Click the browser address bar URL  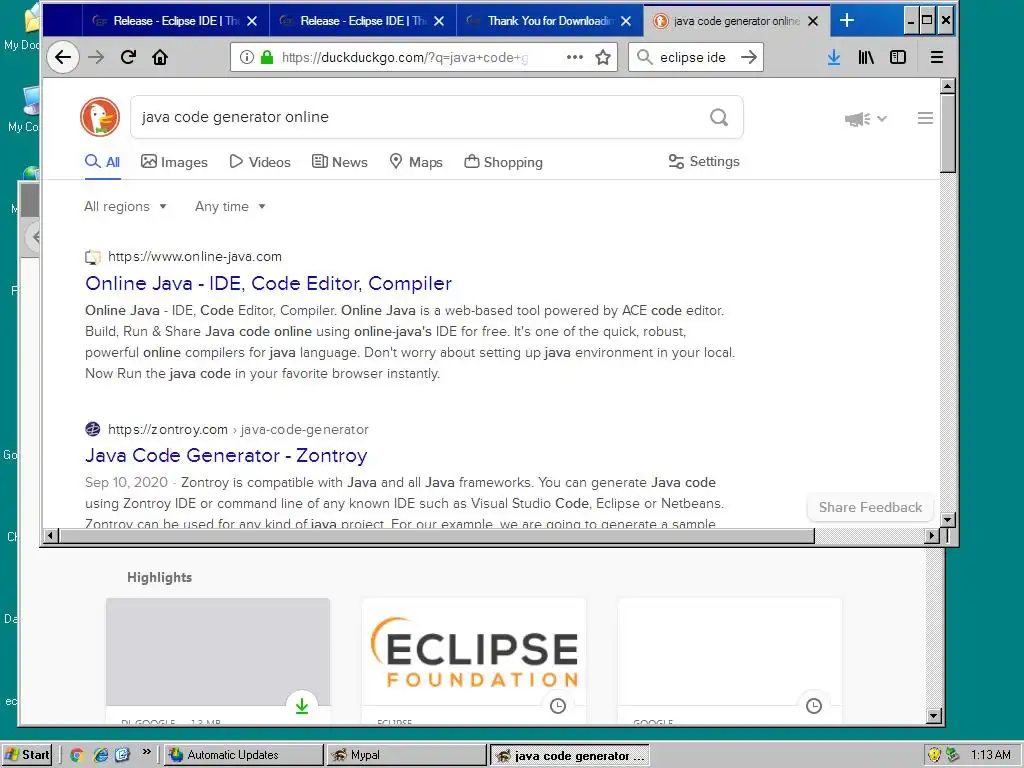coord(405,57)
